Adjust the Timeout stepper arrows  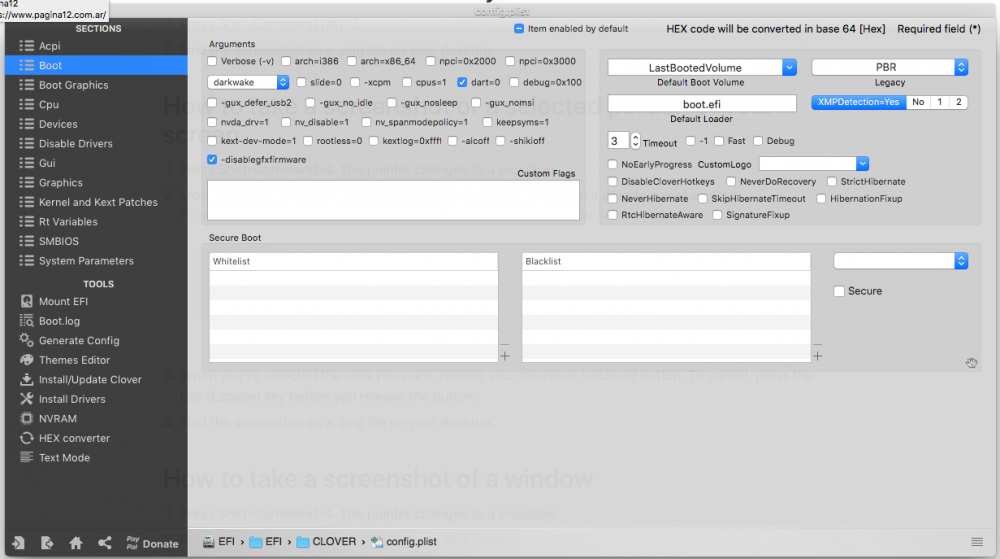pyautogui.click(x=635, y=141)
